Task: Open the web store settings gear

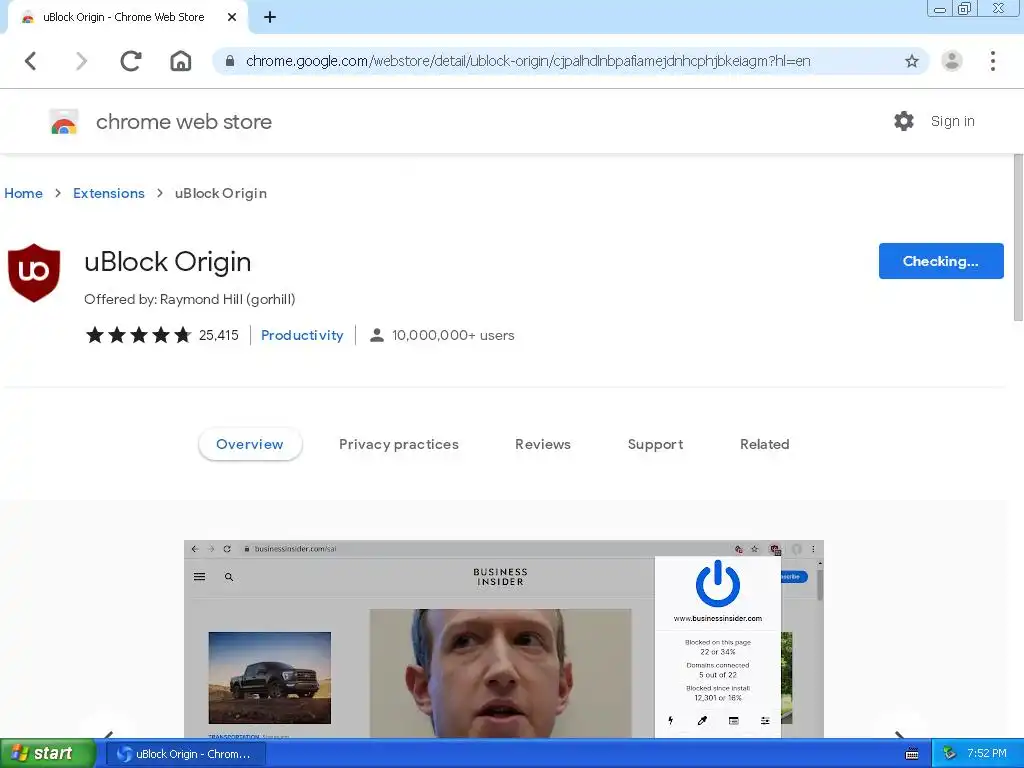Action: click(904, 121)
